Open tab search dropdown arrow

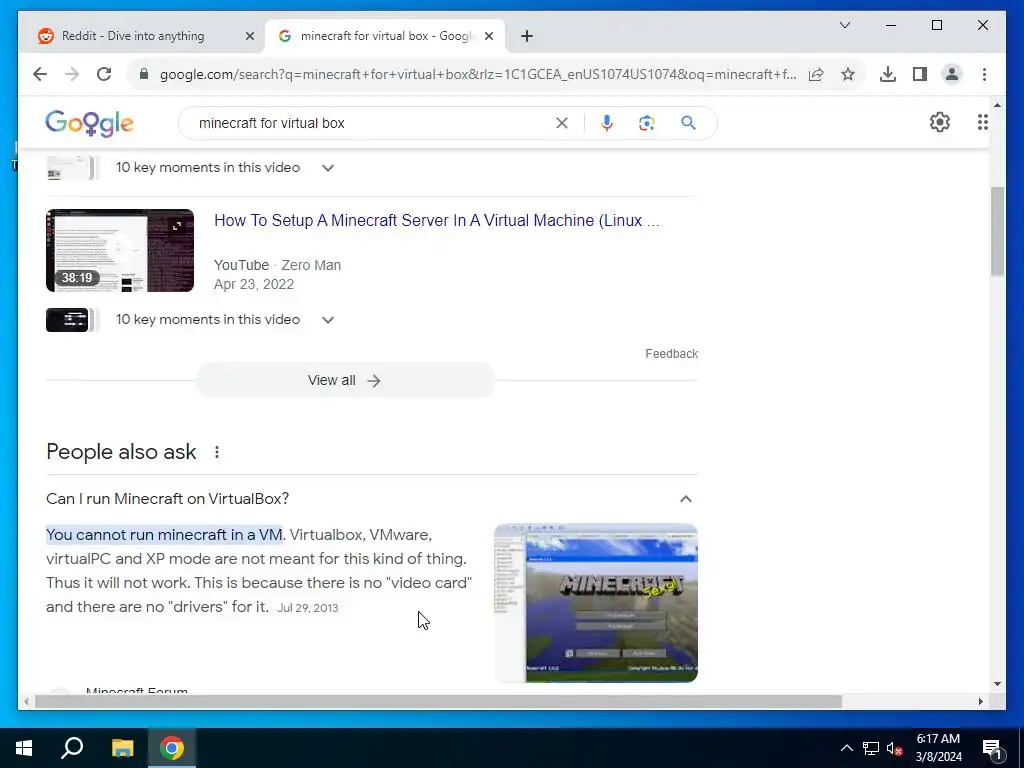pos(844,25)
